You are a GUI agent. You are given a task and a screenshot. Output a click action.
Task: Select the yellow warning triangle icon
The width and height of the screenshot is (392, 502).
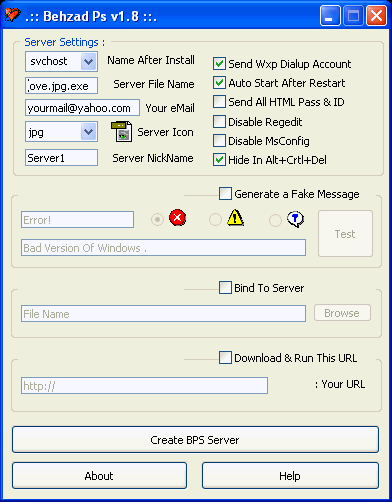235,218
